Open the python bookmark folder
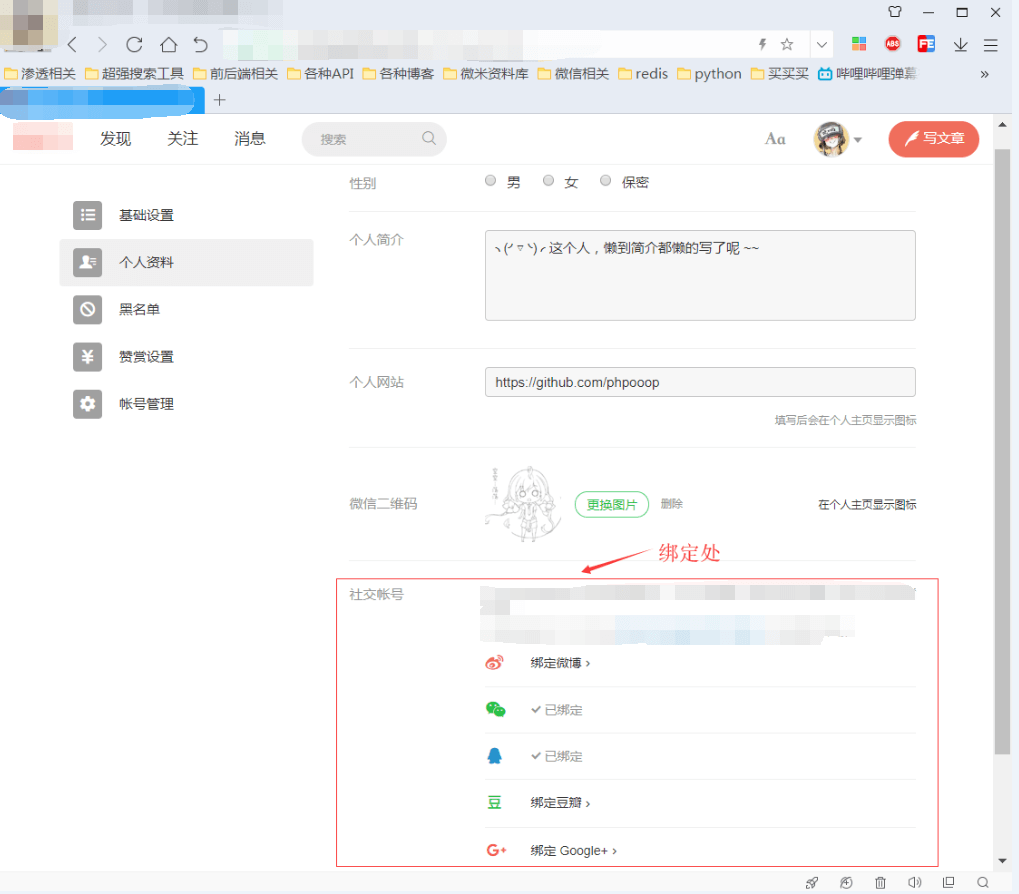Screen dimensions: 1019x894 (x=709, y=74)
